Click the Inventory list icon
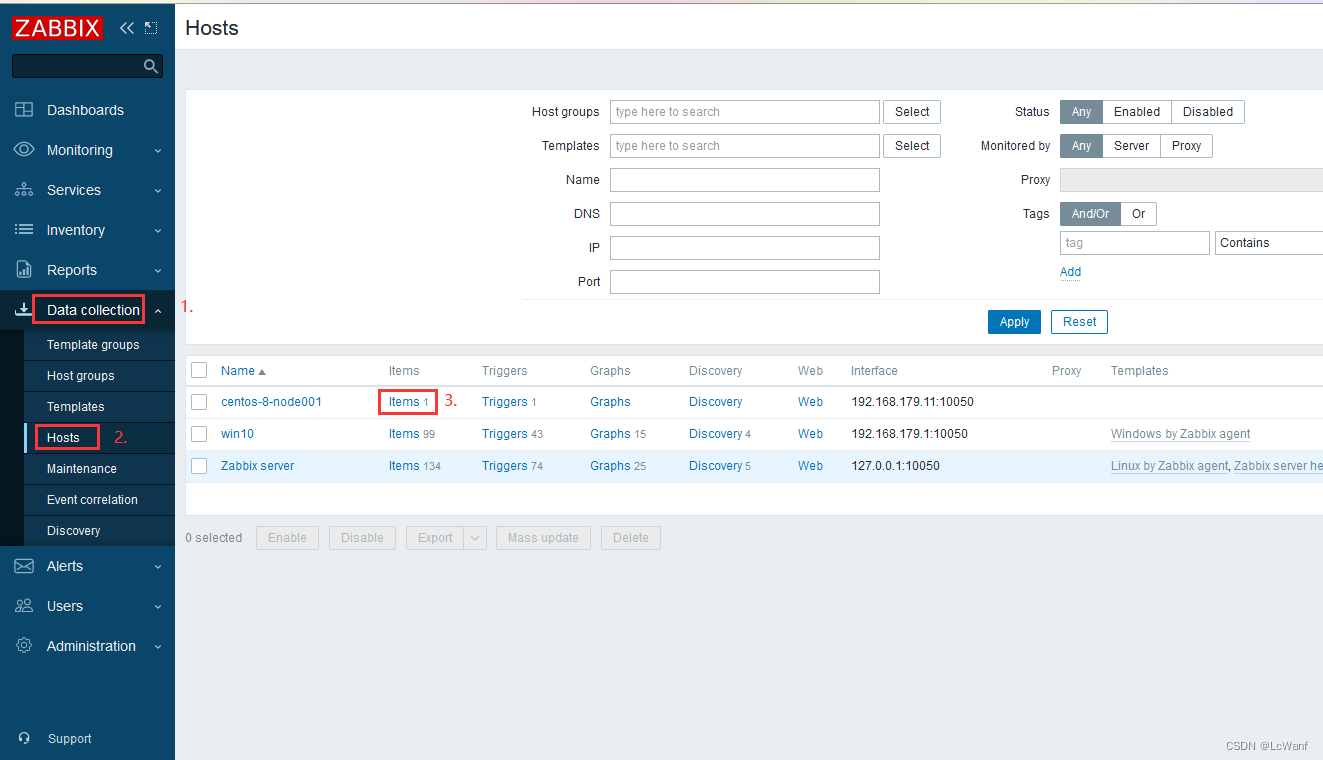Image resolution: width=1323 pixels, height=760 pixels. [x=24, y=230]
